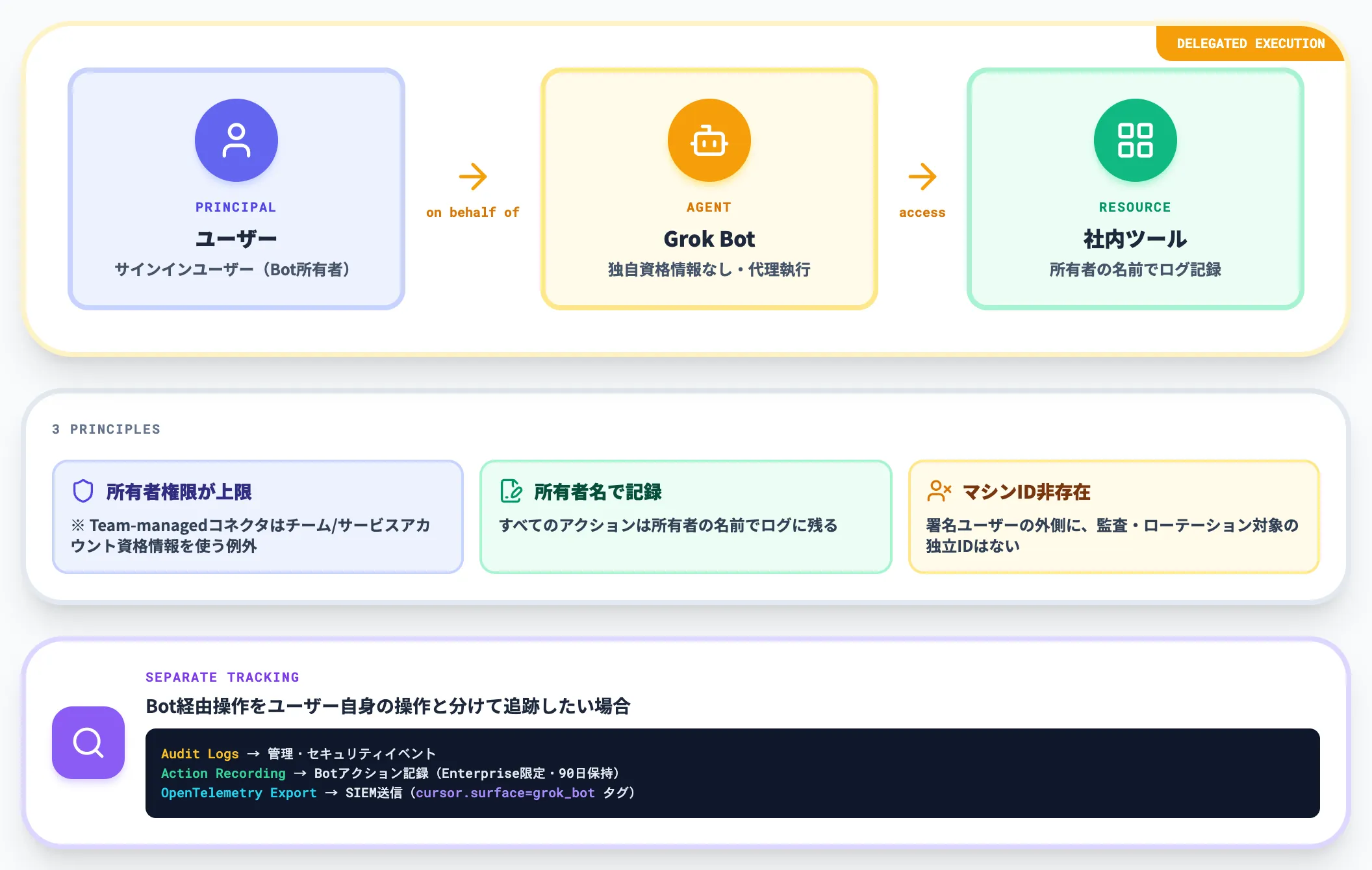Click the purple user icon for Principal

pyautogui.click(x=236, y=140)
